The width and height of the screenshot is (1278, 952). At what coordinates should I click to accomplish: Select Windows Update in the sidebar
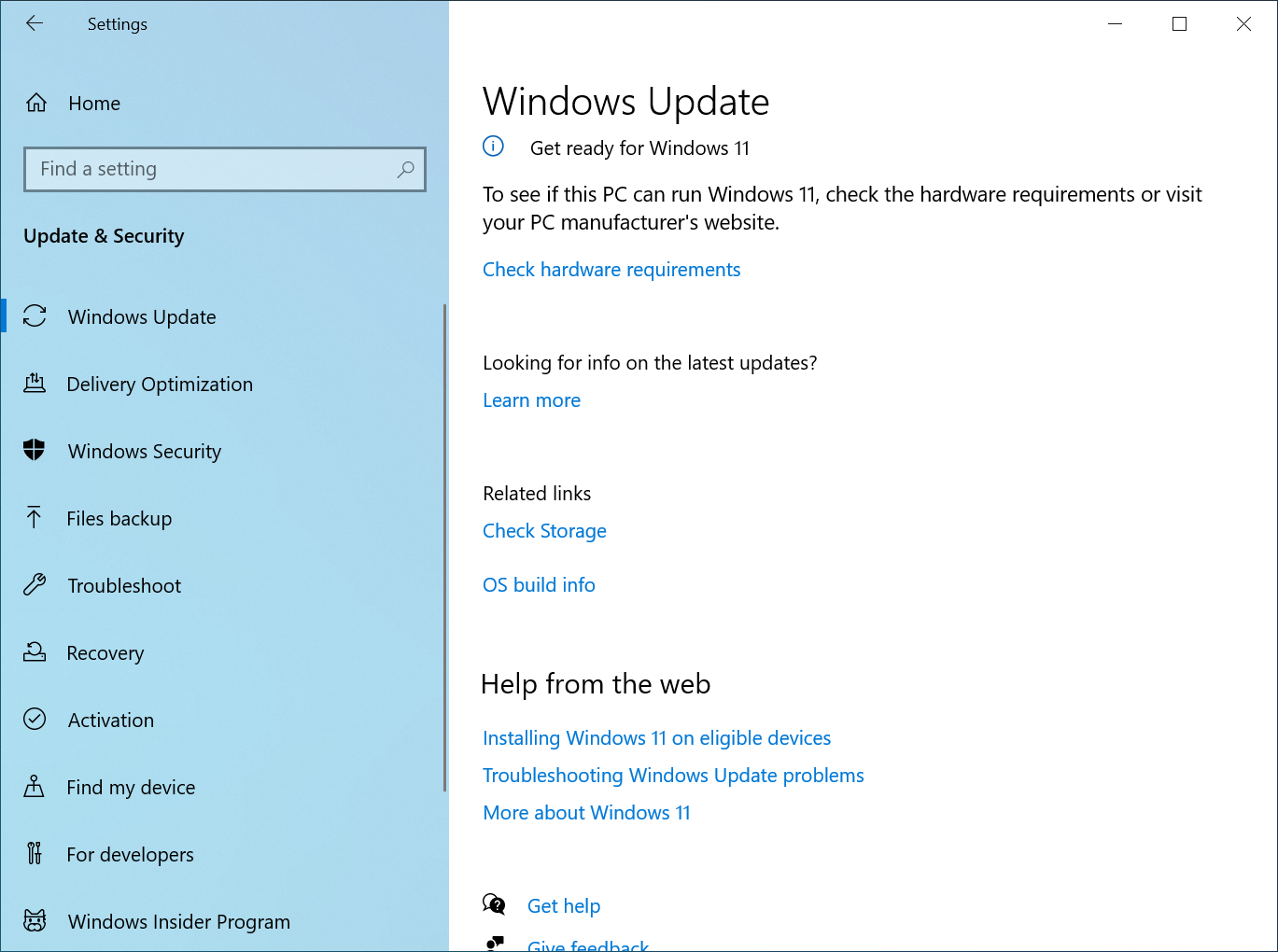point(224,316)
